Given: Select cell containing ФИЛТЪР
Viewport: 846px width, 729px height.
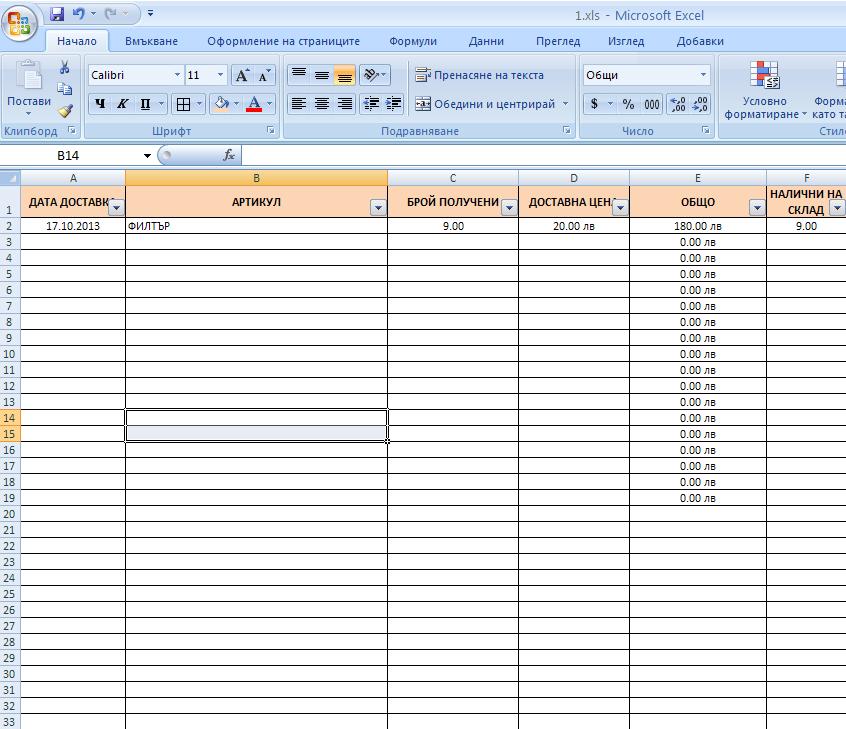Looking at the screenshot, I should pyautogui.click(x=256, y=226).
